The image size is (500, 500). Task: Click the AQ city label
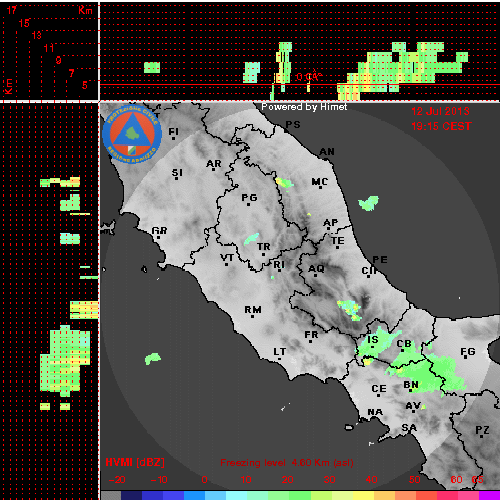coord(316,268)
